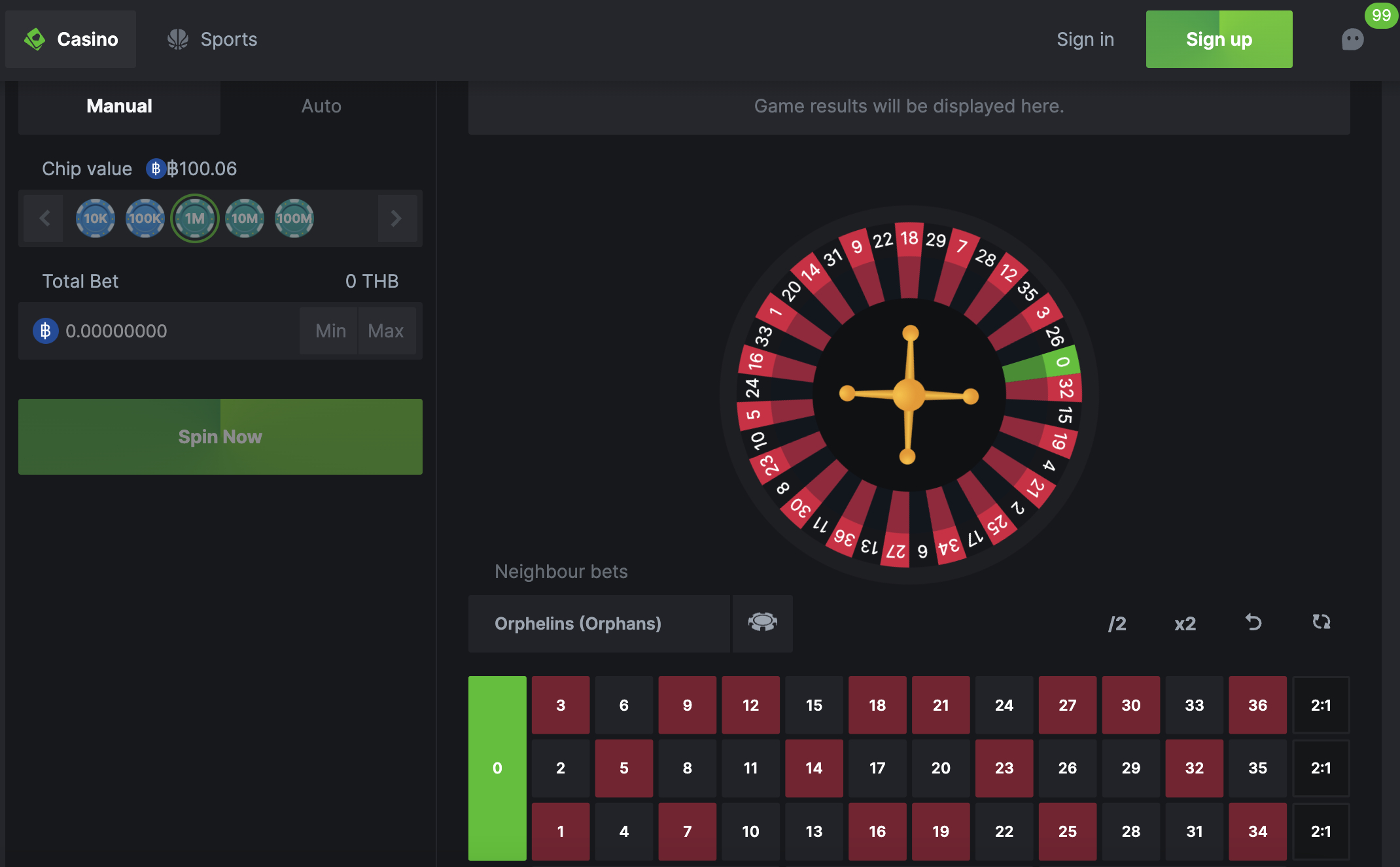Place chip on black 35

tap(1258, 768)
